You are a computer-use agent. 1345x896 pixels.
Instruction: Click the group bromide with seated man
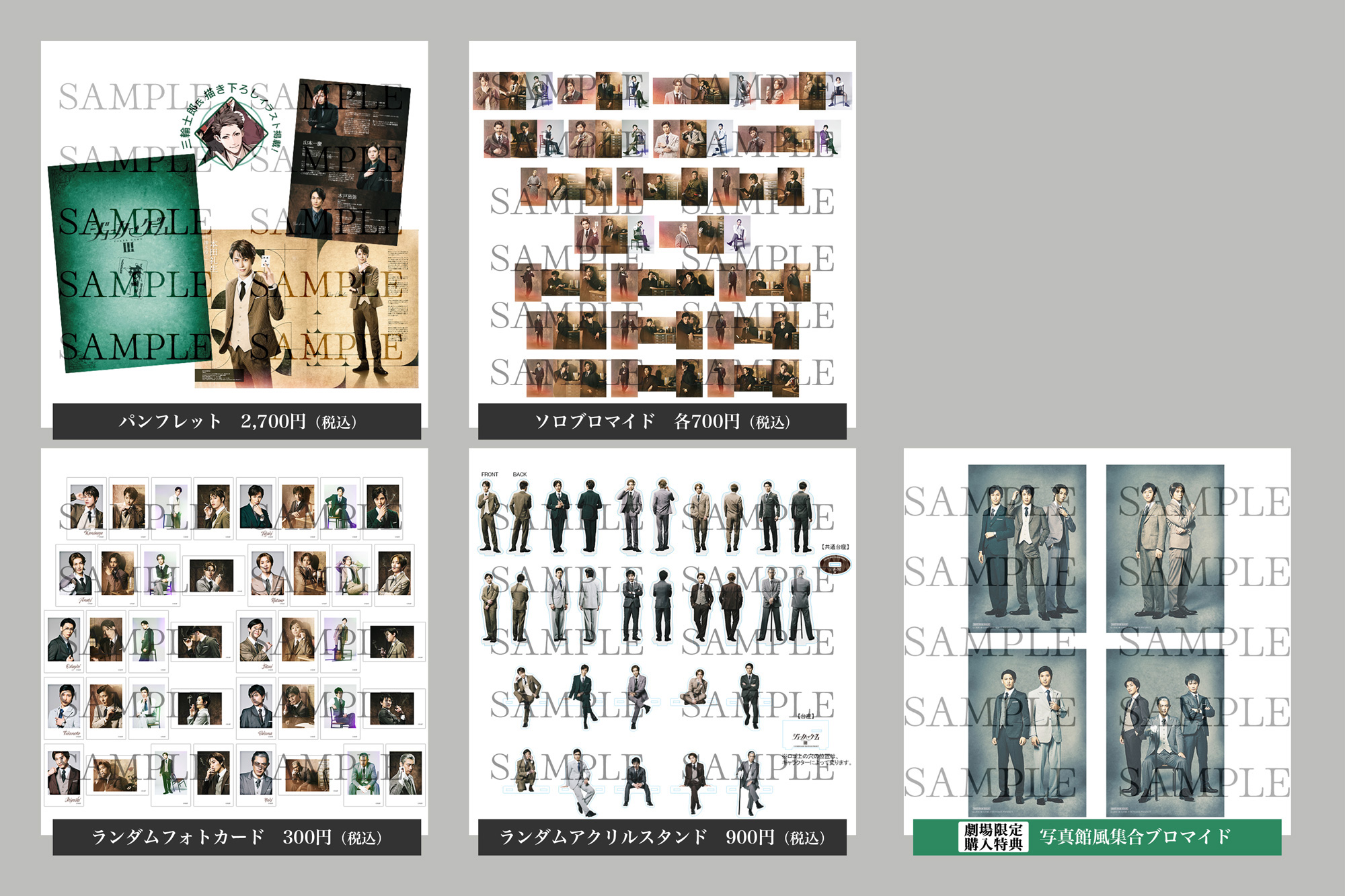tap(1165, 733)
